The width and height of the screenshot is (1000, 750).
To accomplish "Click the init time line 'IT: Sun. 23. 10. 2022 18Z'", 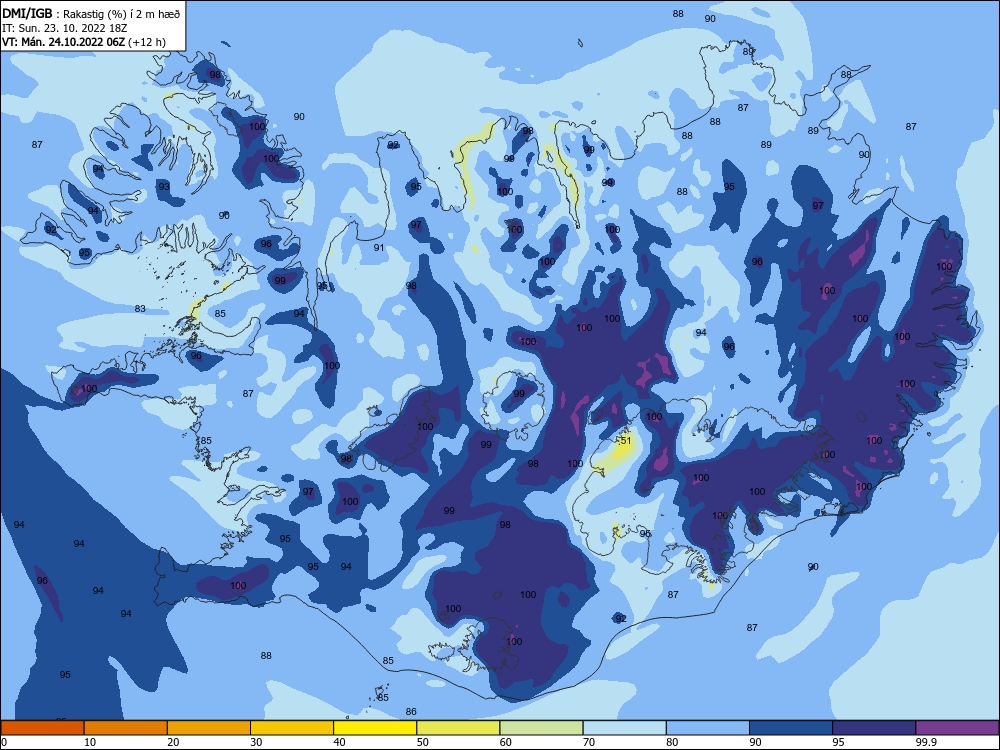I will pos(65,28).
